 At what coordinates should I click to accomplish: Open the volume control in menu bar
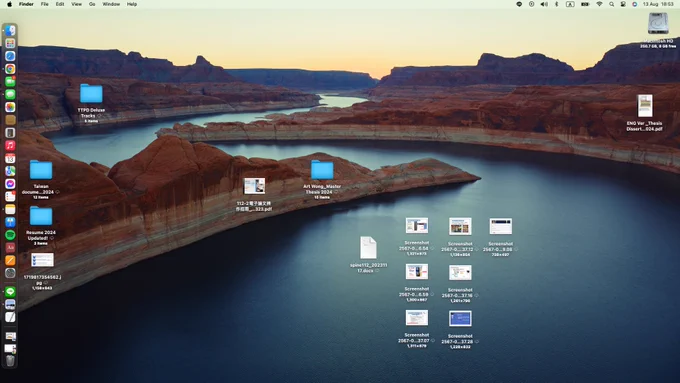[x=544, y=4]
